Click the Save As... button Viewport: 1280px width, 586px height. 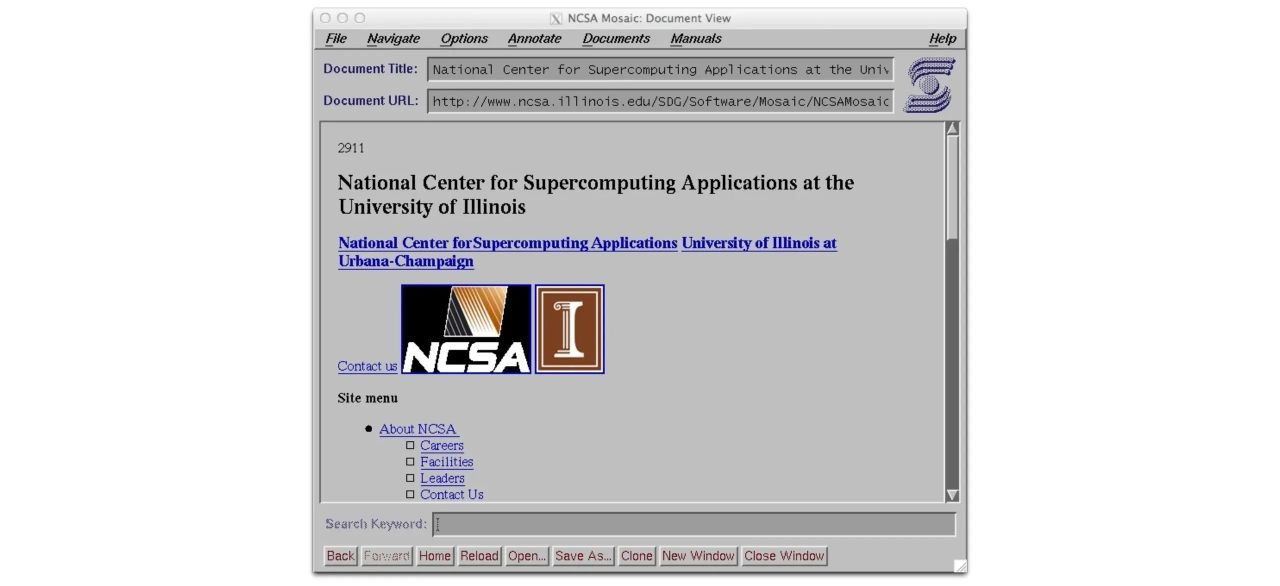point(583,556)
